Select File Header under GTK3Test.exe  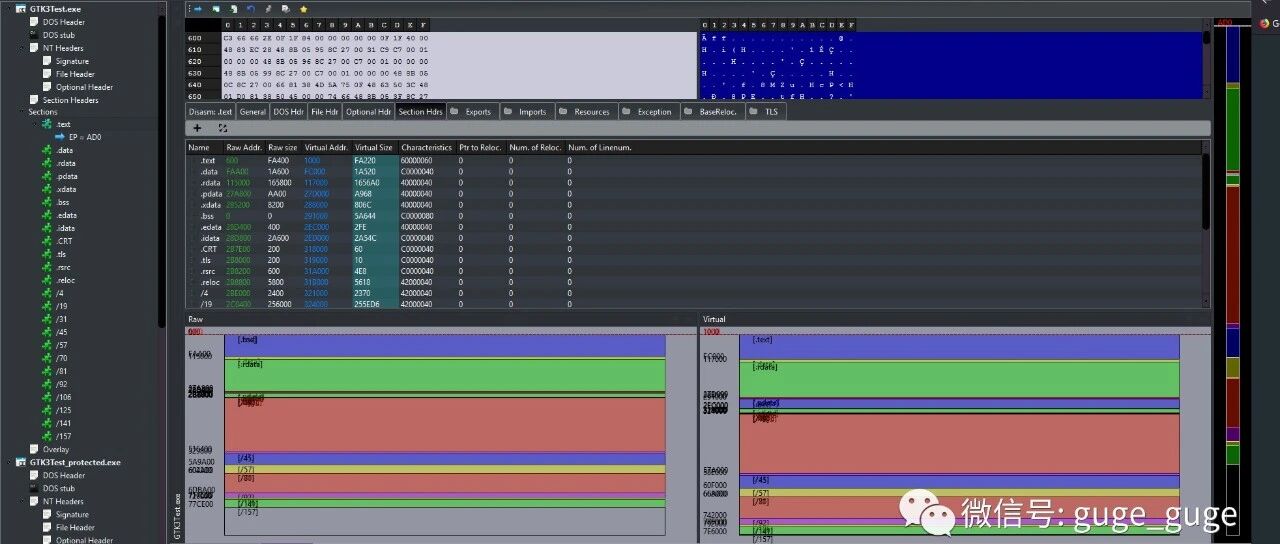tap(75, 74)
